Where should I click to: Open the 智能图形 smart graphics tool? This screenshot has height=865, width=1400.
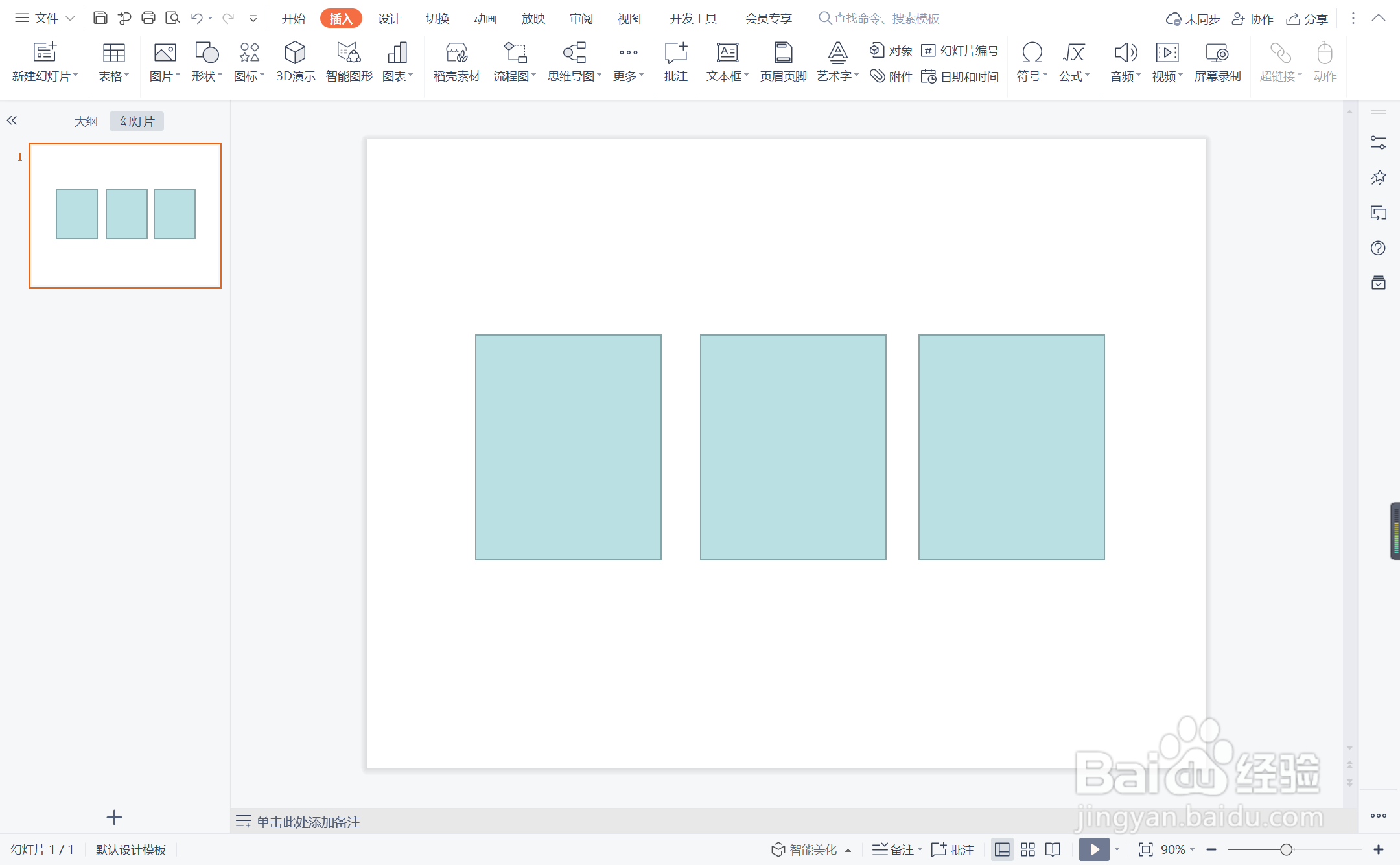(x=349, y=62)
